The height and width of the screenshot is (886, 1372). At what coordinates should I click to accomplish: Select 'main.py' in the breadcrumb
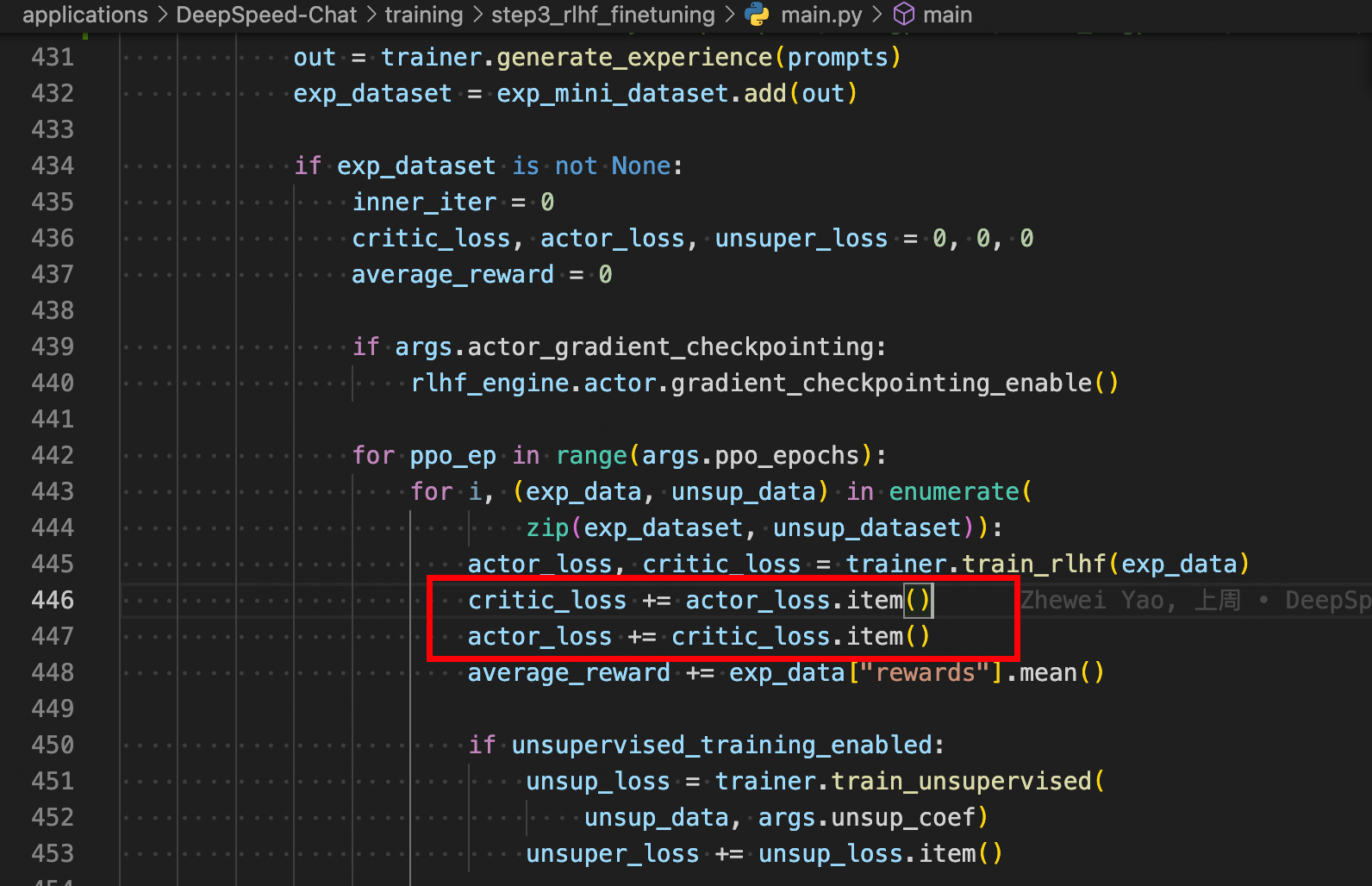pos(821,15)
